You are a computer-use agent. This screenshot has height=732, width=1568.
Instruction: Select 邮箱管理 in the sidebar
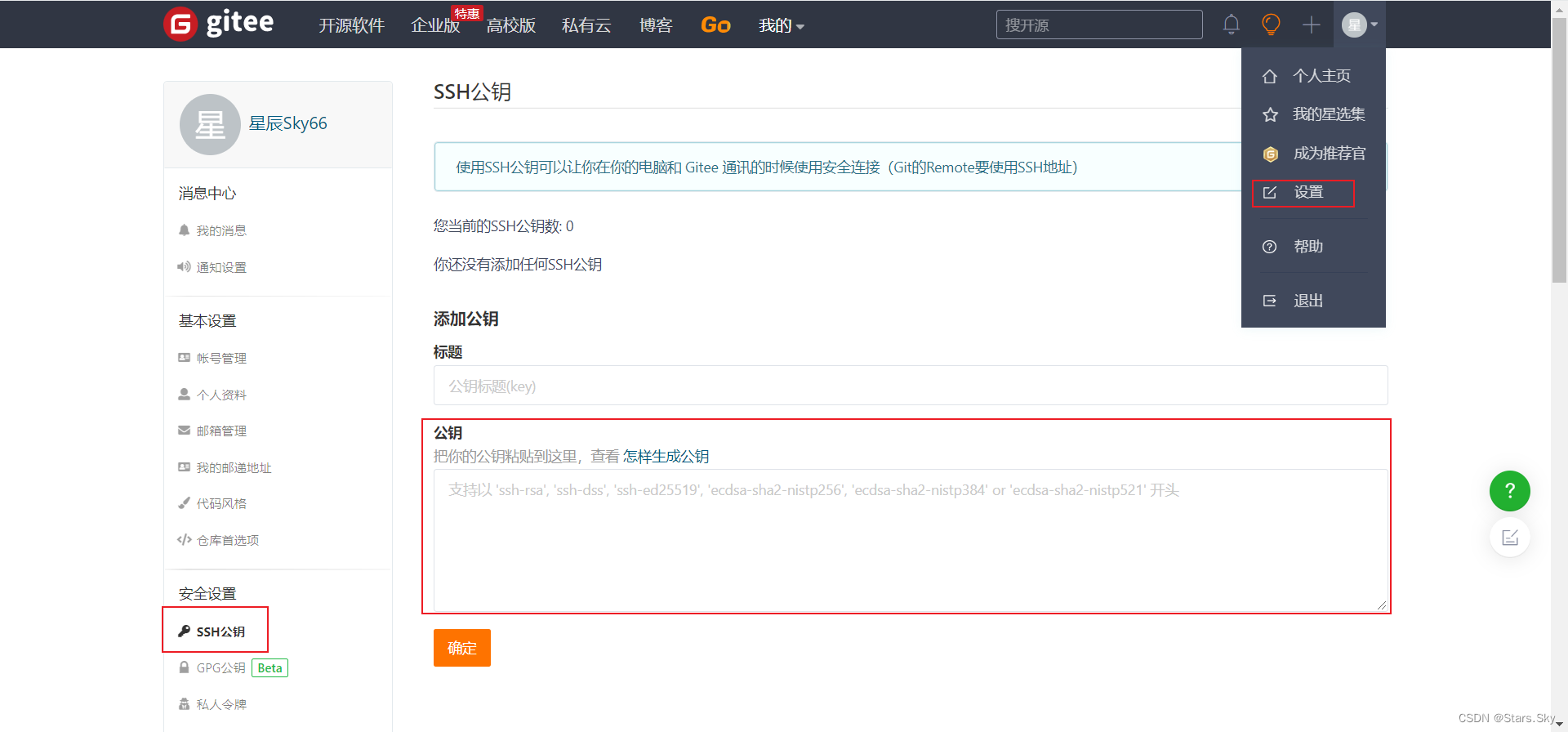221,431
